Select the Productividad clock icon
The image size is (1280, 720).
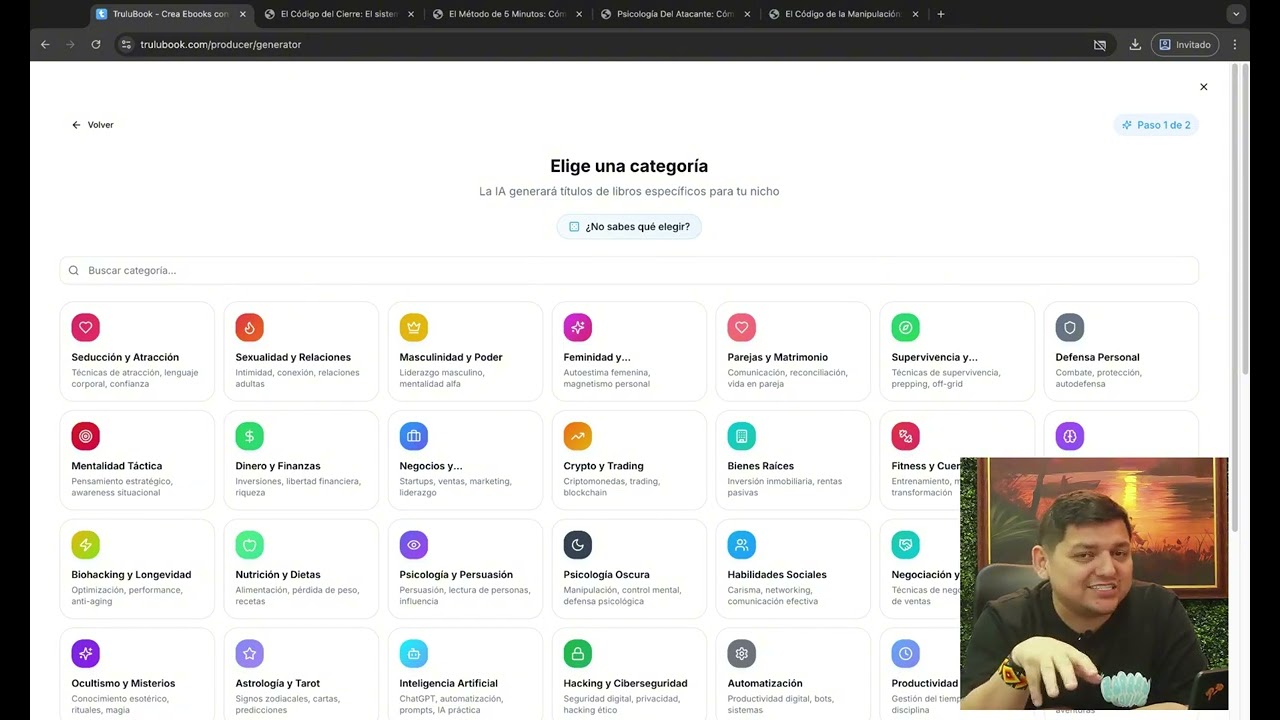tap(905, 654)
